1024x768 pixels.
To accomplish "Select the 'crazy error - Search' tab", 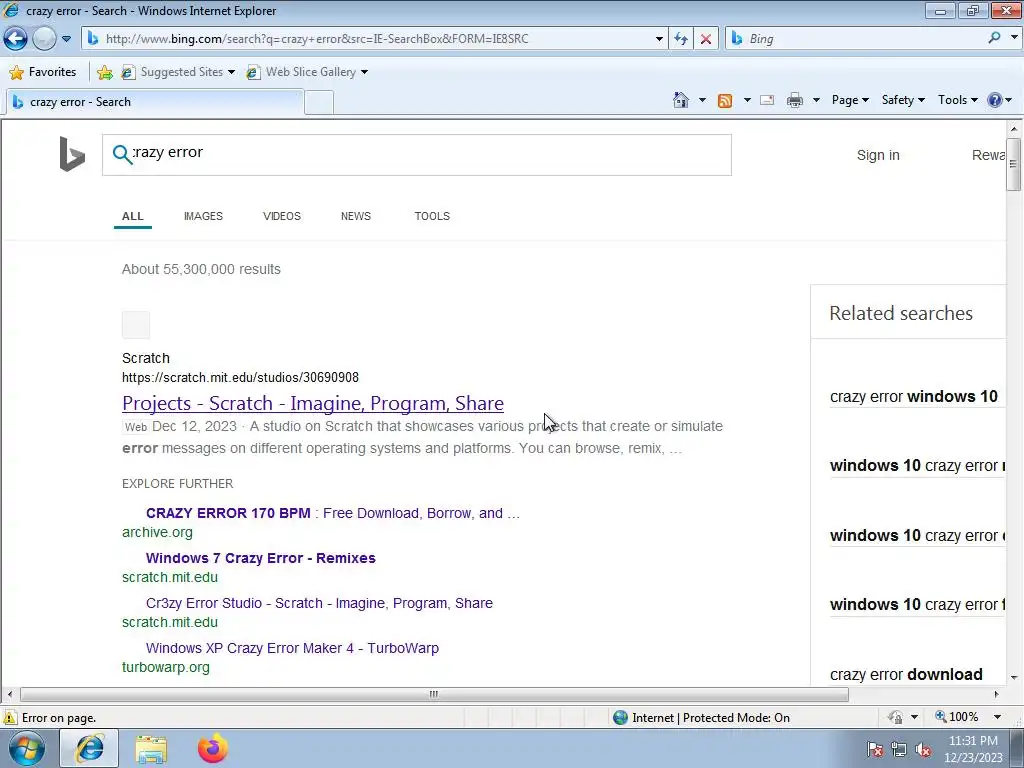I will (154, 102).
